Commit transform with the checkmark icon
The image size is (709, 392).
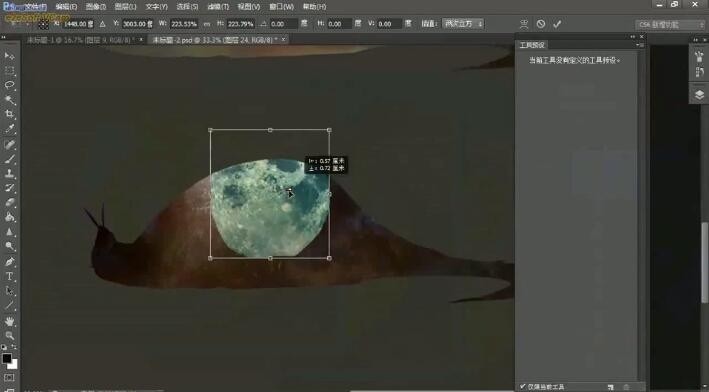pyautogui.click(x=557, y=24)
